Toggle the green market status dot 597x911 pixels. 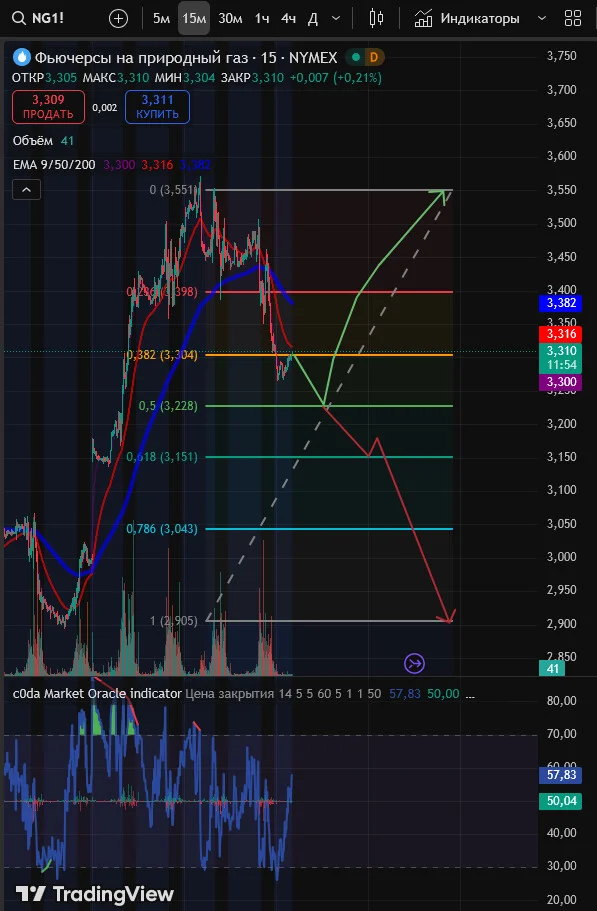coord(354,57)
